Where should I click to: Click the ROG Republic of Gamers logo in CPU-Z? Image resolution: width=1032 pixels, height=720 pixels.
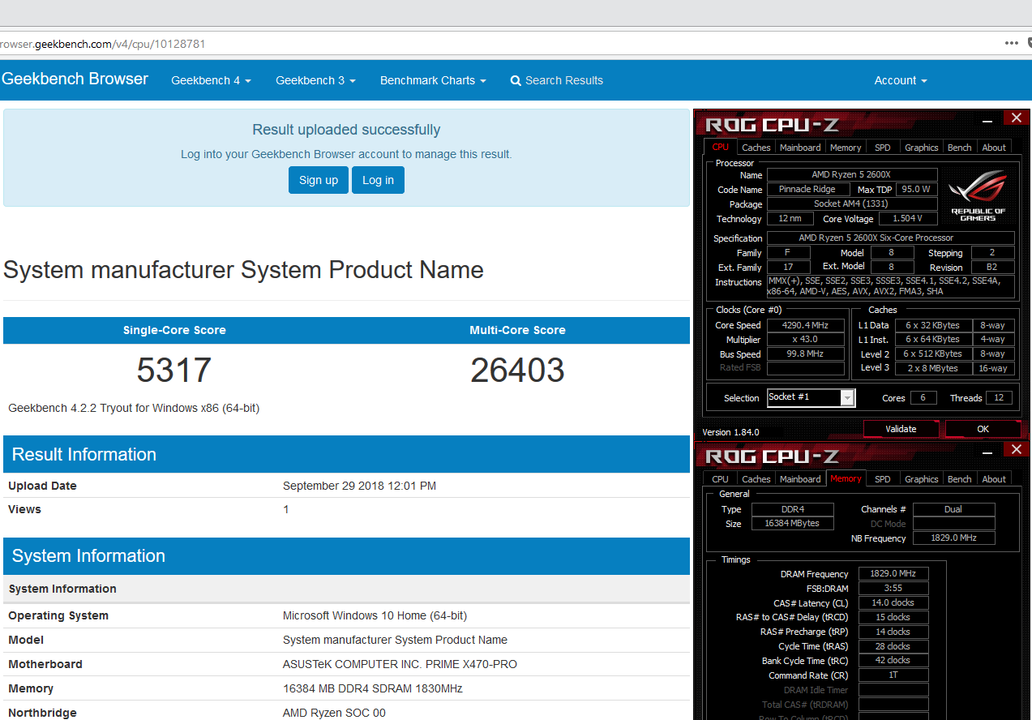[977, 195]
